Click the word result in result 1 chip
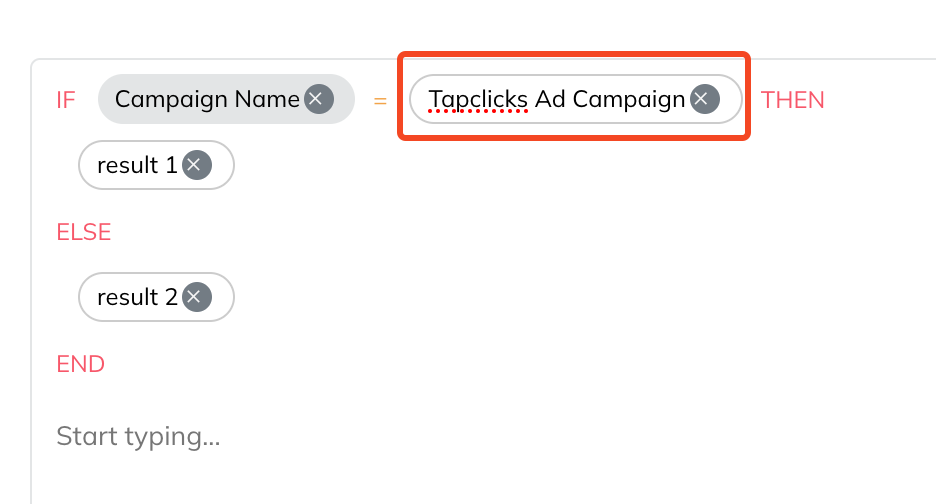Screen dimensions: 936x504 click(128, 165)
